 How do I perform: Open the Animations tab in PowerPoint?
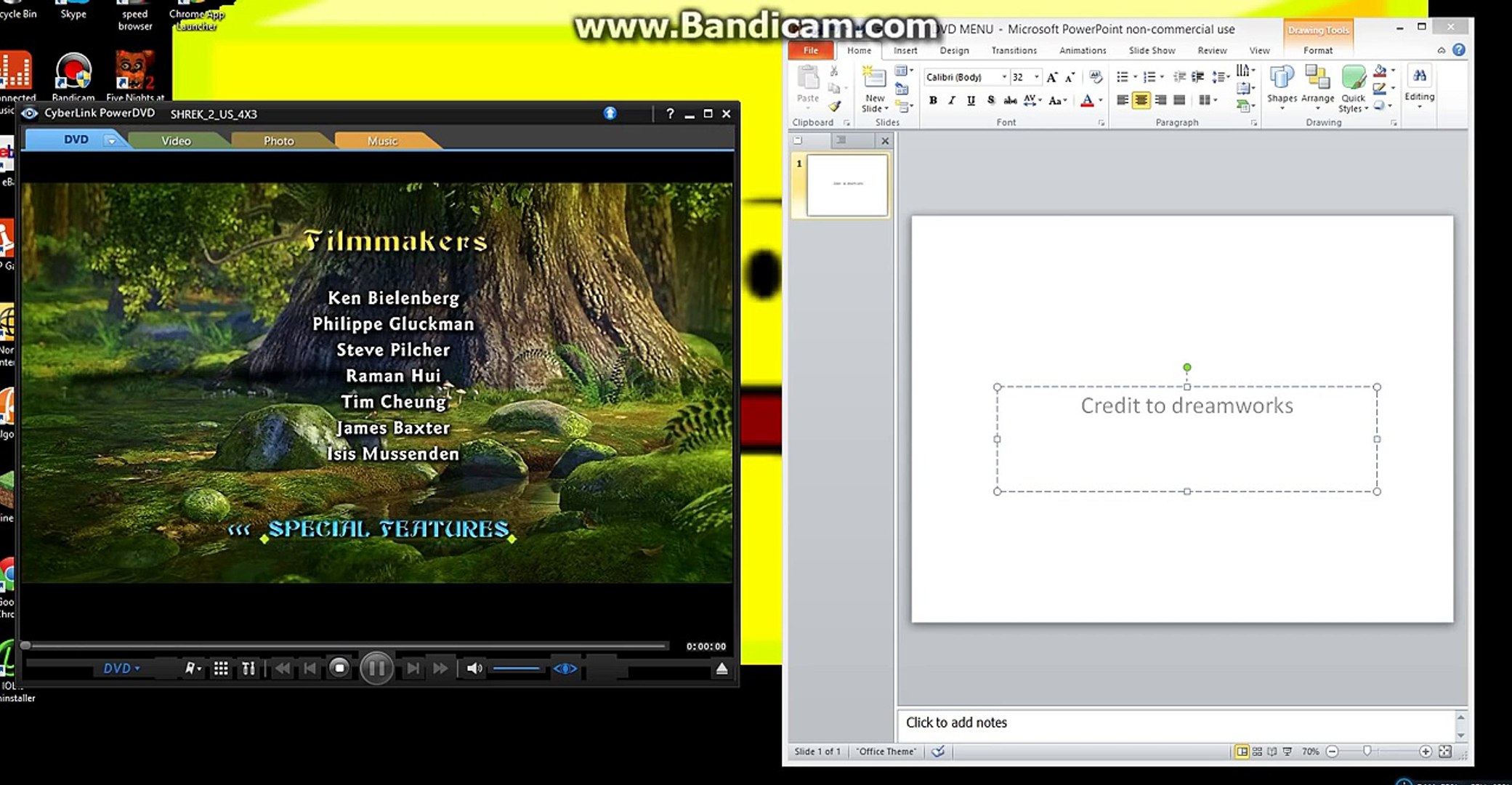coord(1083,50)
